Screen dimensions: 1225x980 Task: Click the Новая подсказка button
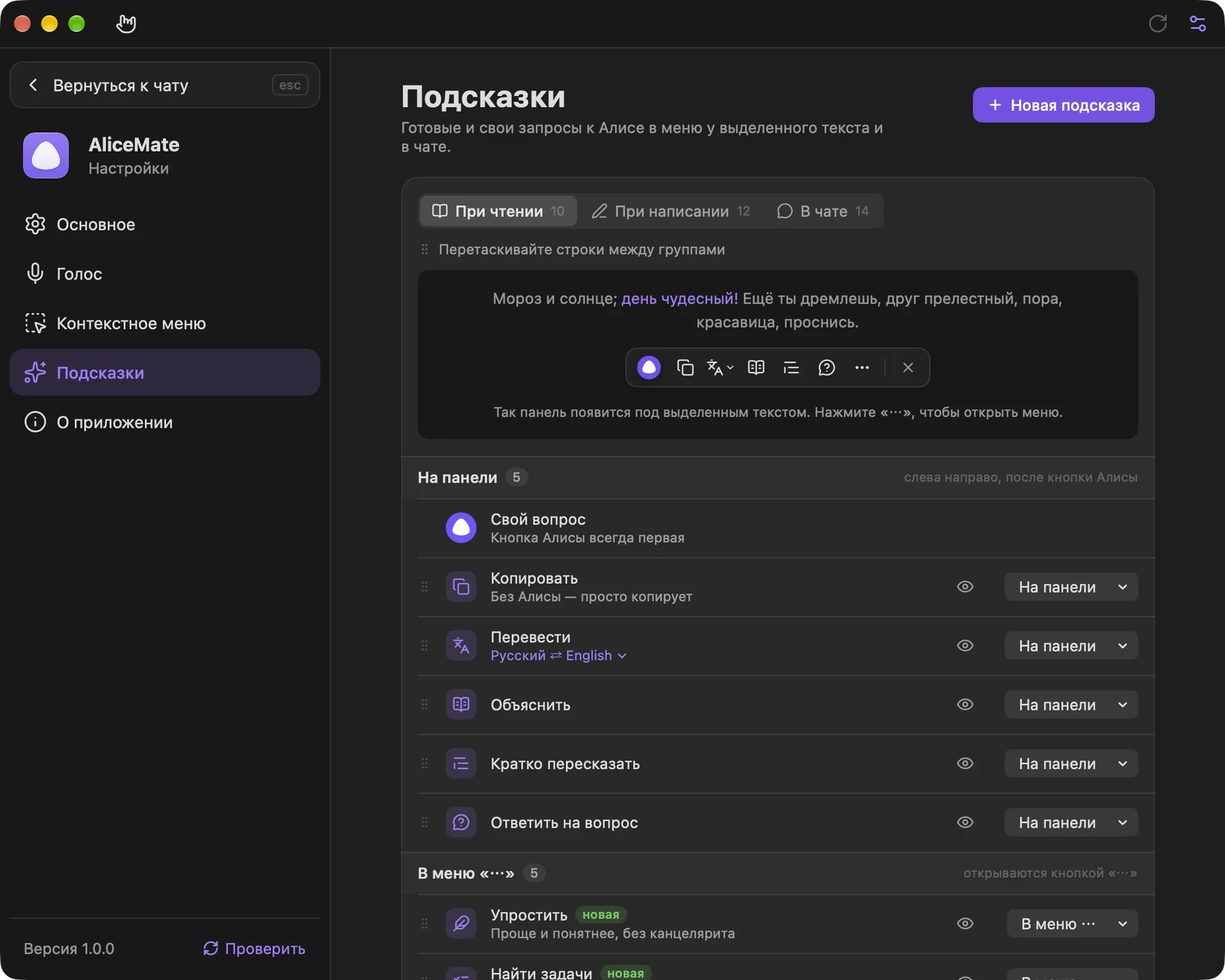(x=1063, y=105)
